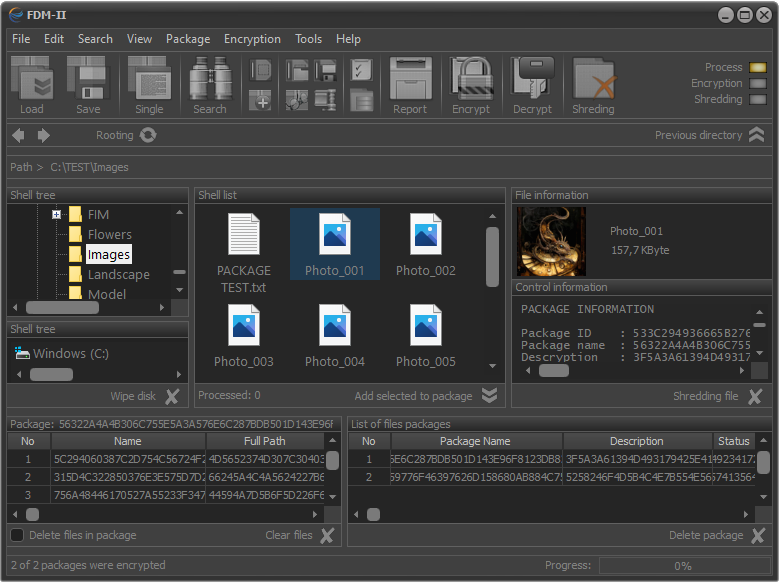This screenshot has height=583, width=779.
Task: Open the Help menu
Action: [348, 39]
